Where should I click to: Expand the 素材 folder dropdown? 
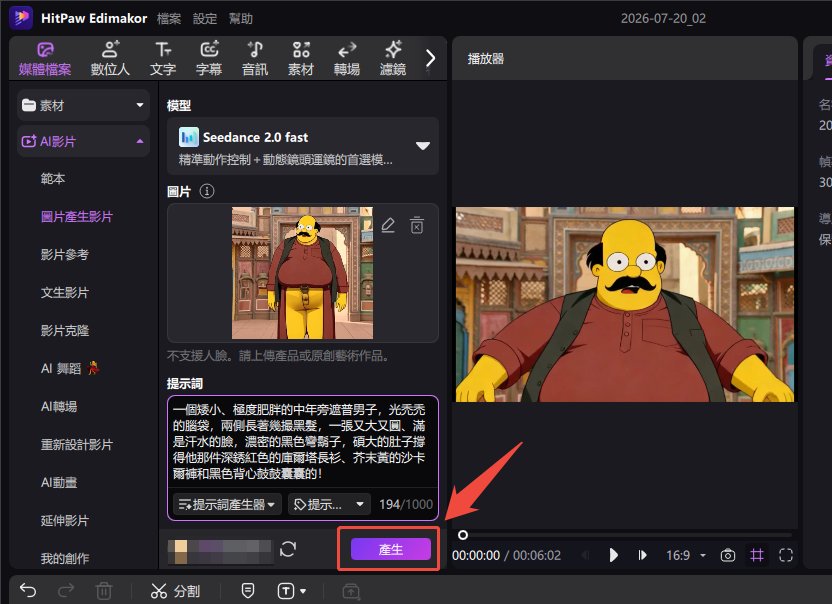pyautogui.click(x=83, y=105)
